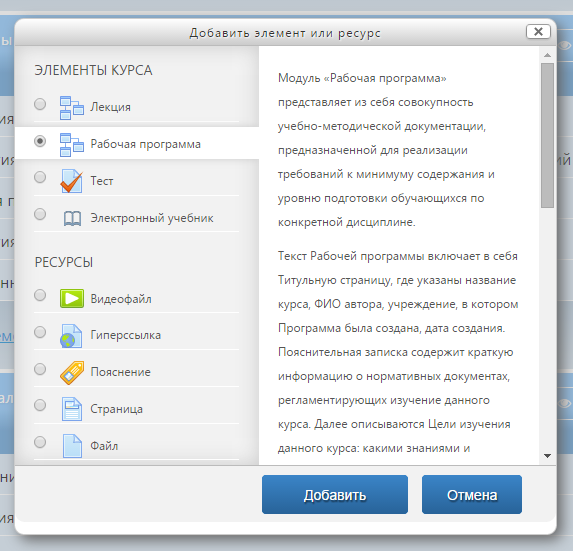Pick the Электронный учебник entry label
Screen dimensions: 573x551
point(152,218)
